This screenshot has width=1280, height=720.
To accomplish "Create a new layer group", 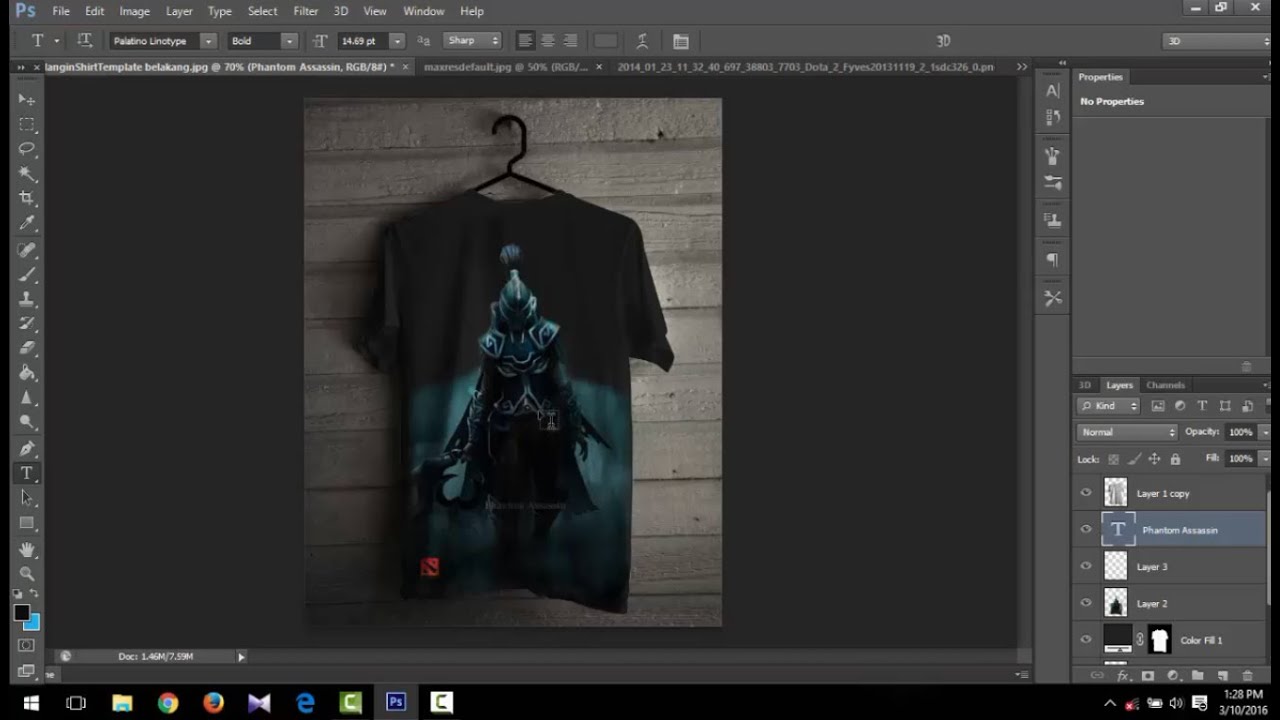I will (x=1197, y=676).
